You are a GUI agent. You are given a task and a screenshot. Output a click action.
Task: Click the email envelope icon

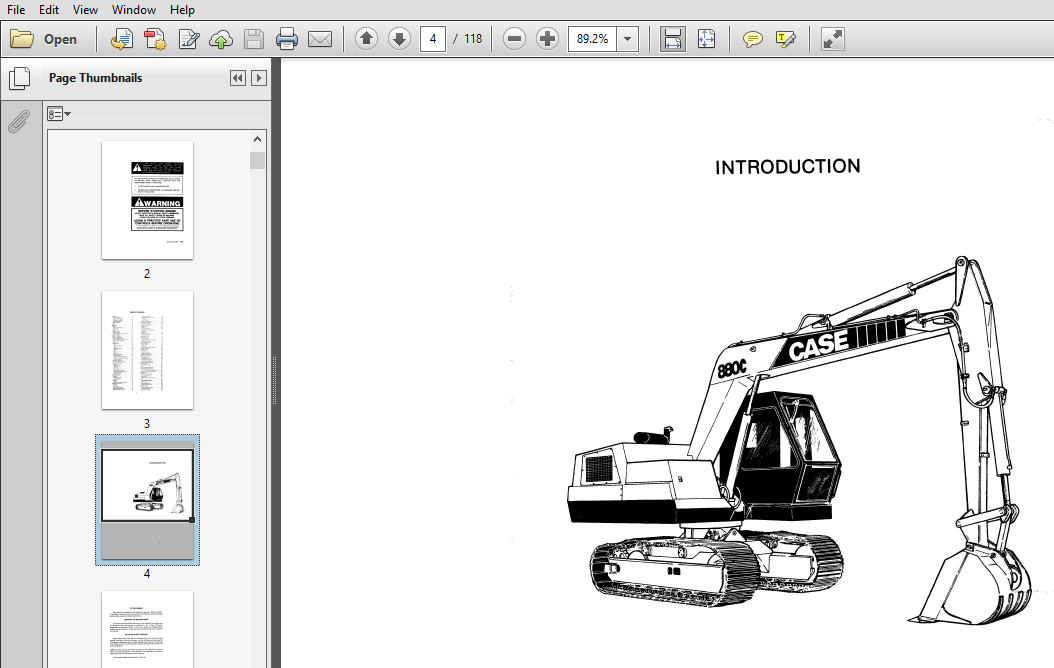[320, 39]
